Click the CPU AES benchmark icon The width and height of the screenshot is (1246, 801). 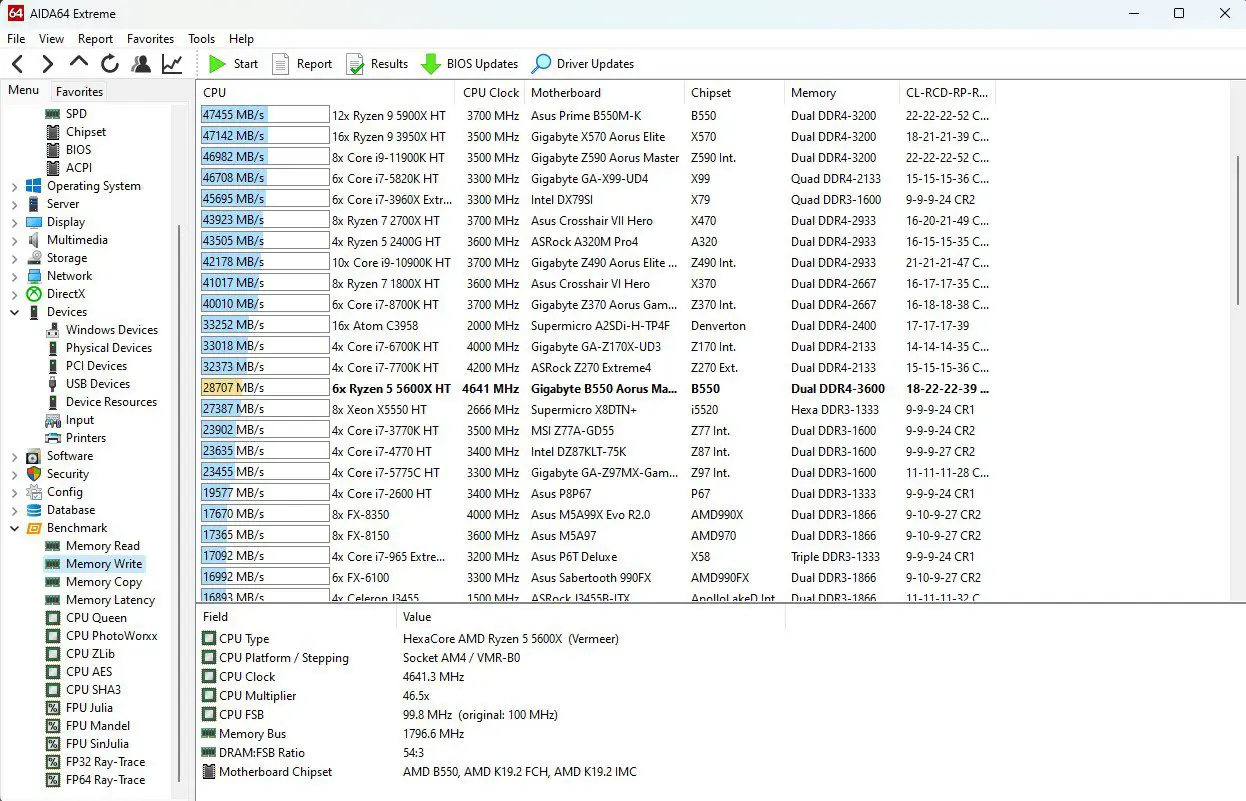point(53,672)
